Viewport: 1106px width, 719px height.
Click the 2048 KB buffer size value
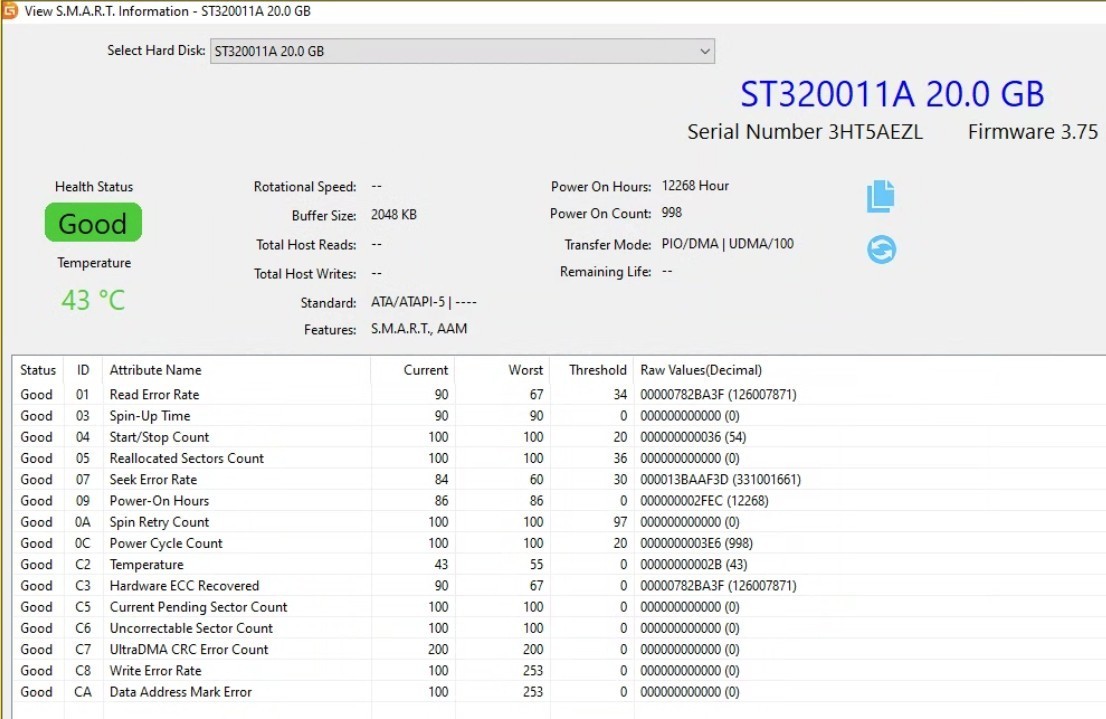[394, 215]
